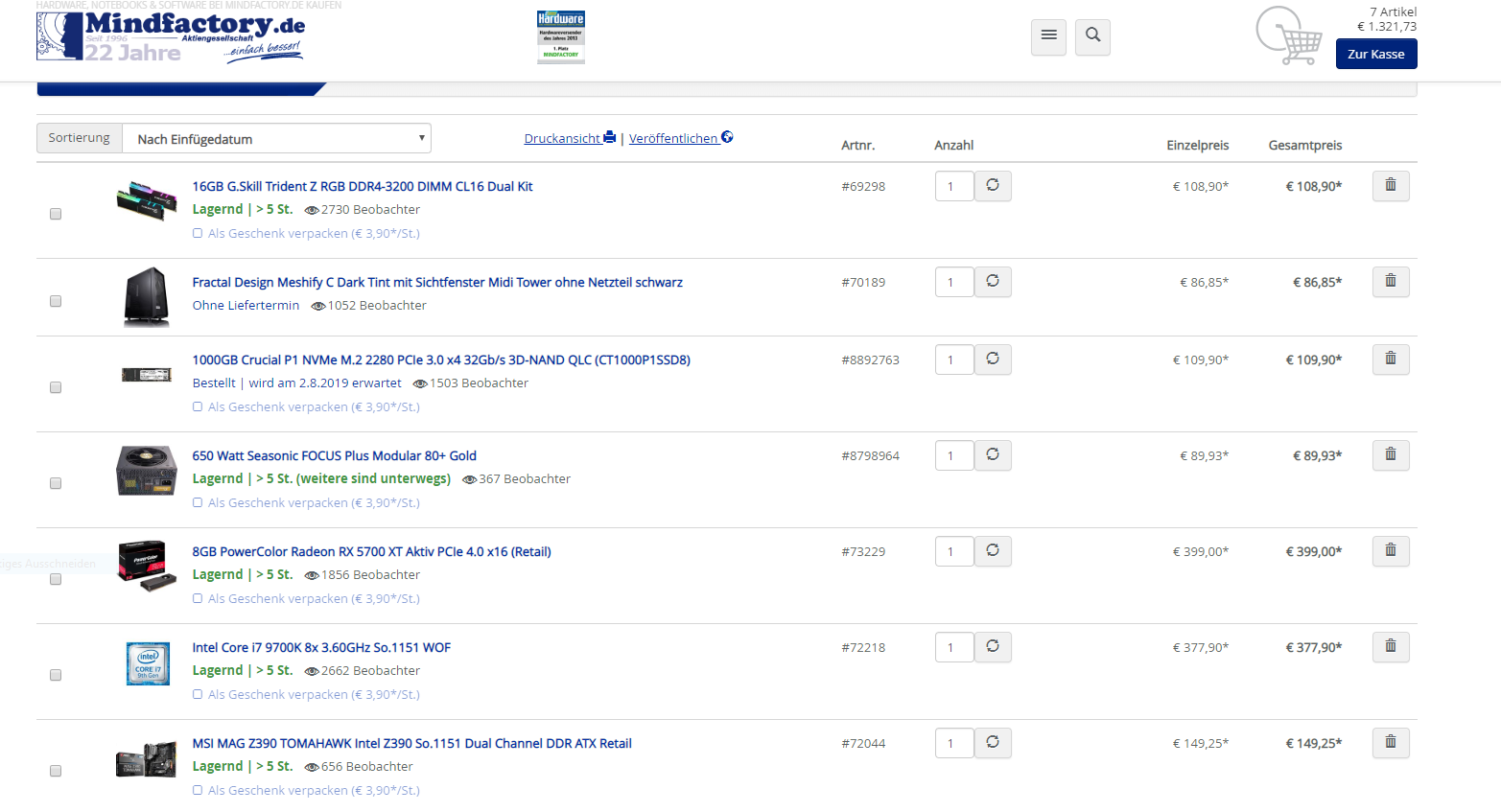Open the Hardware award badge image
This screenshot has height=812, width=1501.
point(561,36)
